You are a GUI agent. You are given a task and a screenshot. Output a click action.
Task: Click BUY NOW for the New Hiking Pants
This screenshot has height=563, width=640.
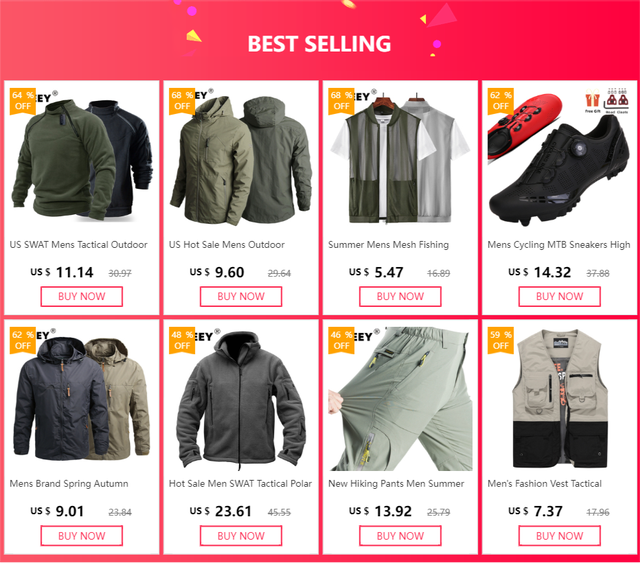400,536
